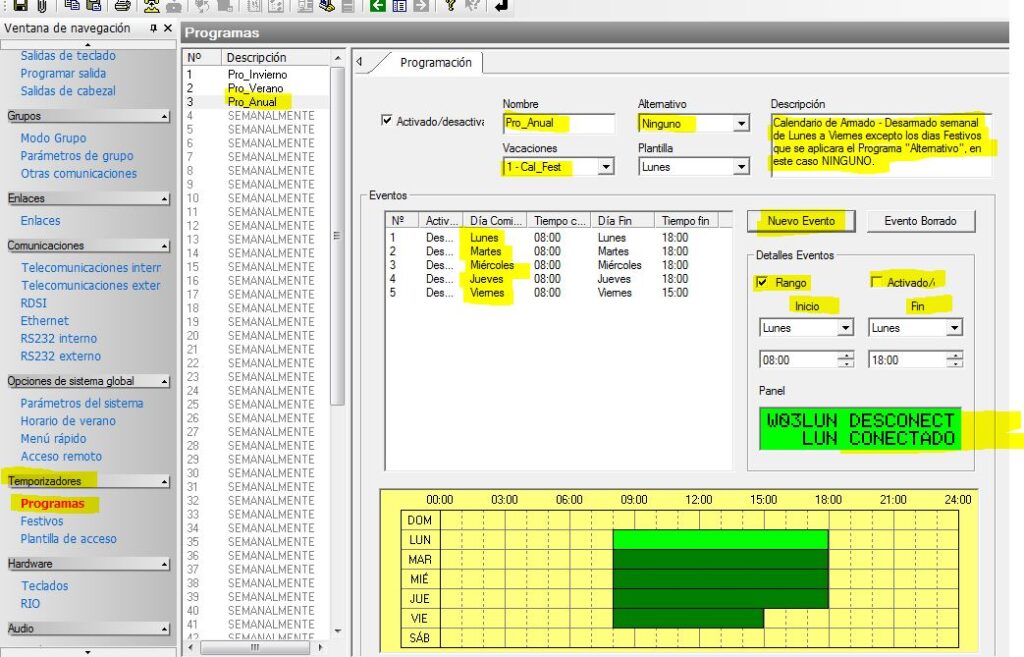
Task: Open Plantilla de acceso link
Action: pos(69,539)
